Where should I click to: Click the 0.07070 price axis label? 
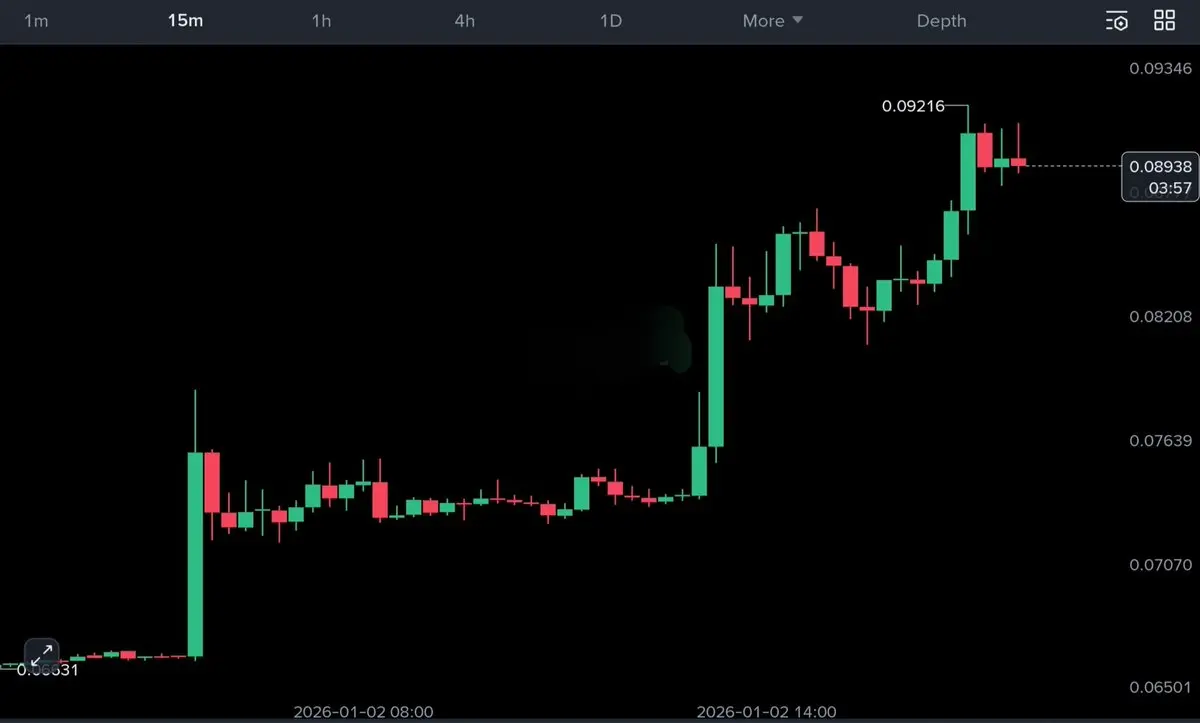(x=1160, y=565)
